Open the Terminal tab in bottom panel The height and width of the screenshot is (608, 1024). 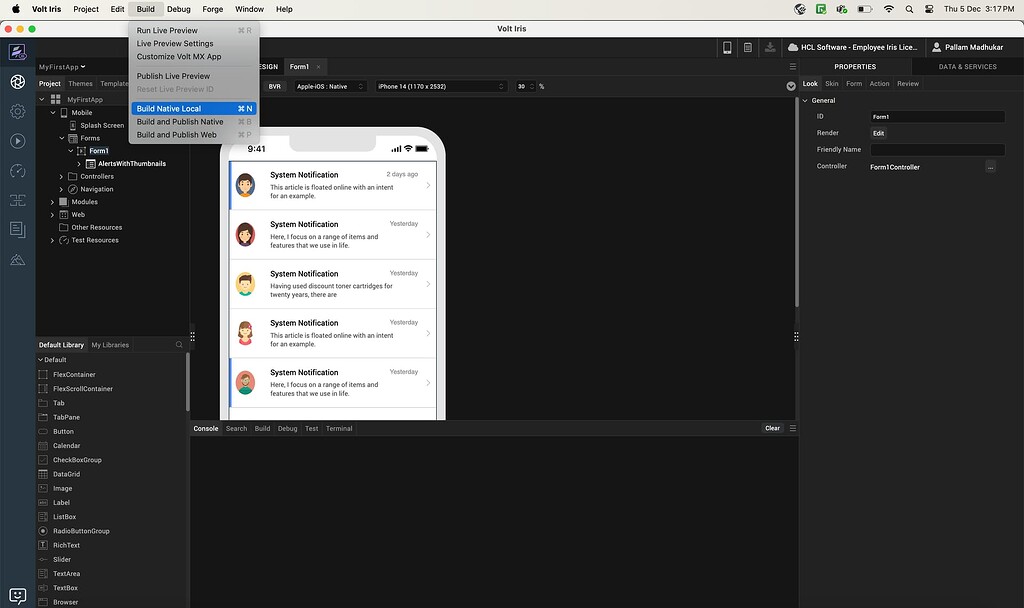point(339,428)
